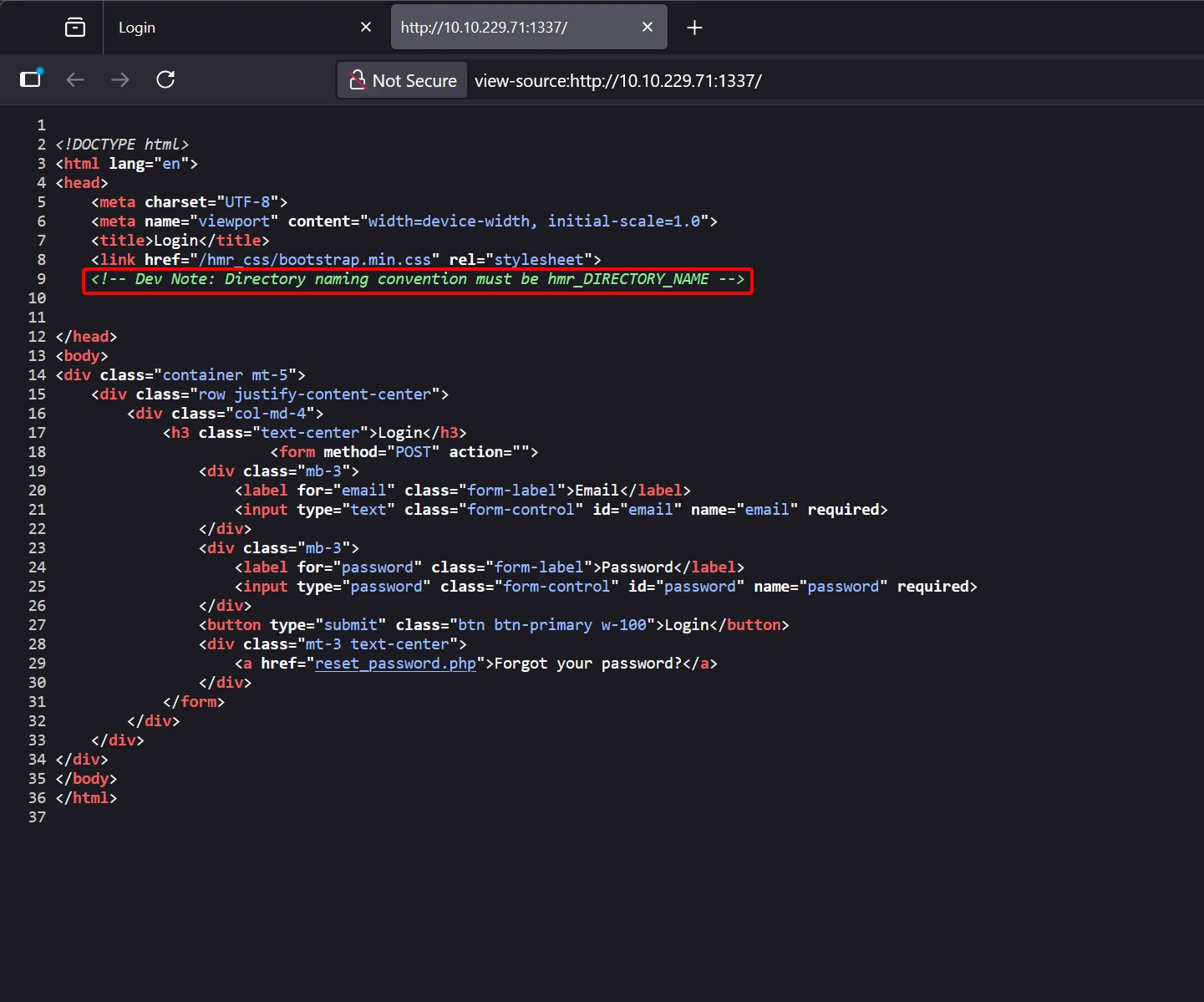This screenshot has width=1204, height=1002.
Task: Close the 10.10.229.71:1337 tab
Action: coord(648,28)
